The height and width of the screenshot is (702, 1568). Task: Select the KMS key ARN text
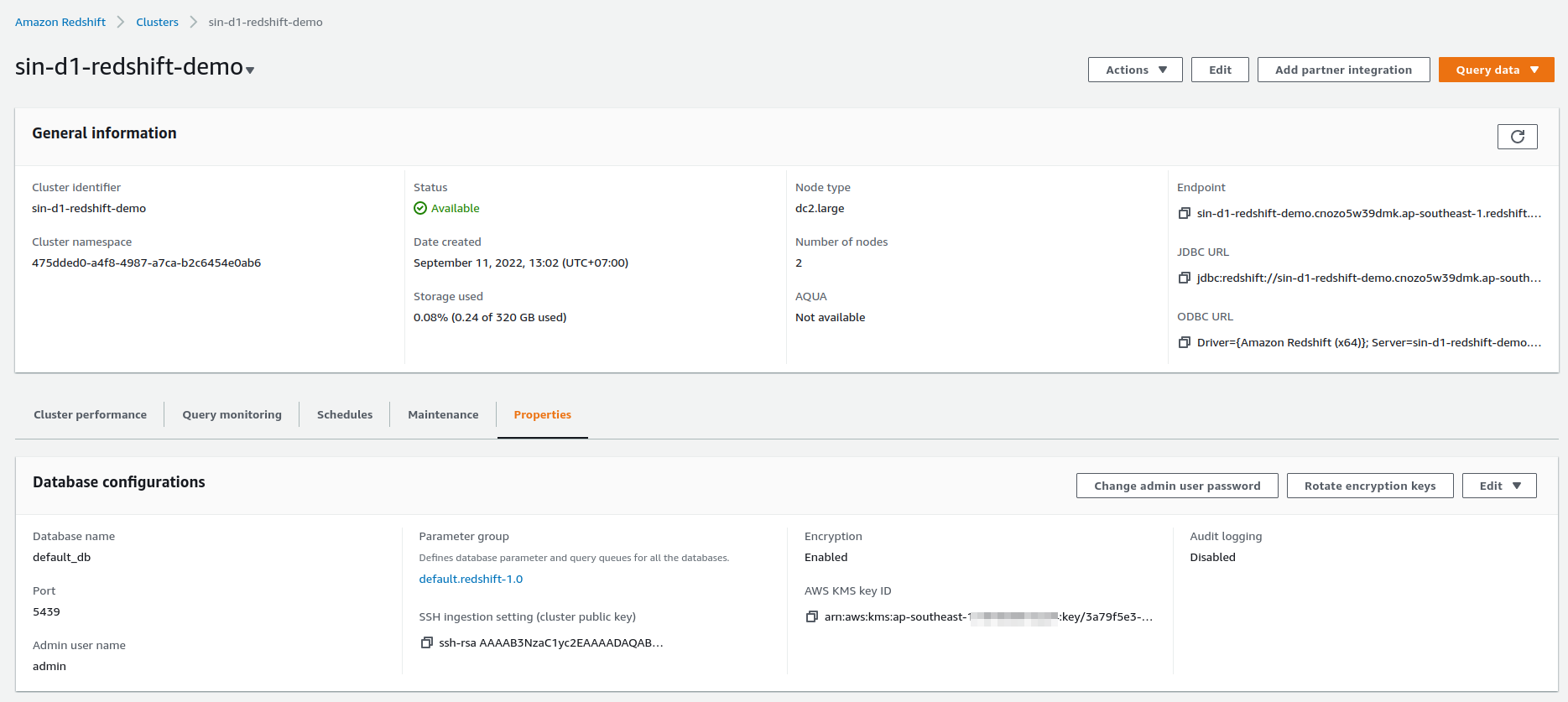pyautogui.click(x=988, y=616)
